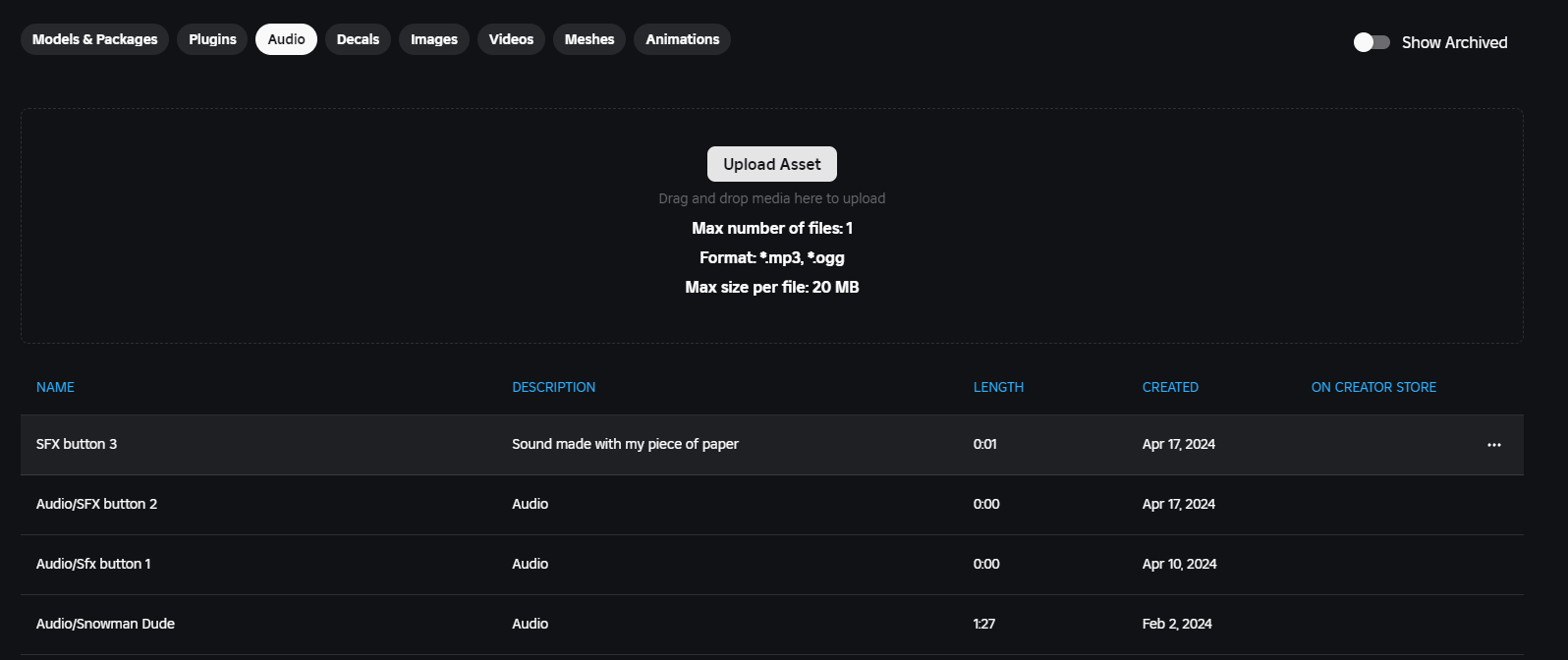The width and height of the screenshot is (1568, 660).
Task: Select the Audio/Snowman Dude asset
Action: (x=772, y=625)
